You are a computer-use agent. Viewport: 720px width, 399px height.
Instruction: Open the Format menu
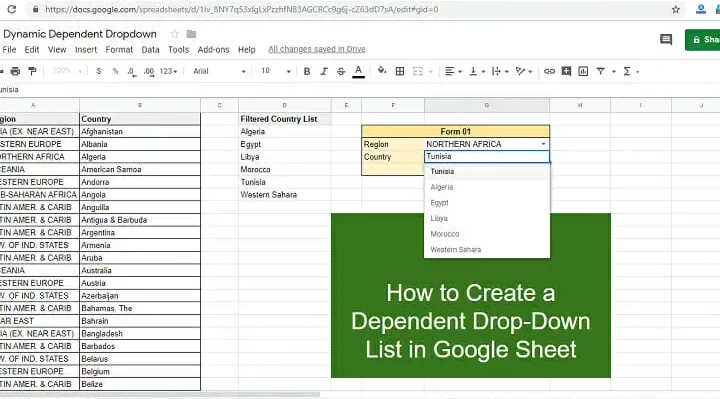119,50
